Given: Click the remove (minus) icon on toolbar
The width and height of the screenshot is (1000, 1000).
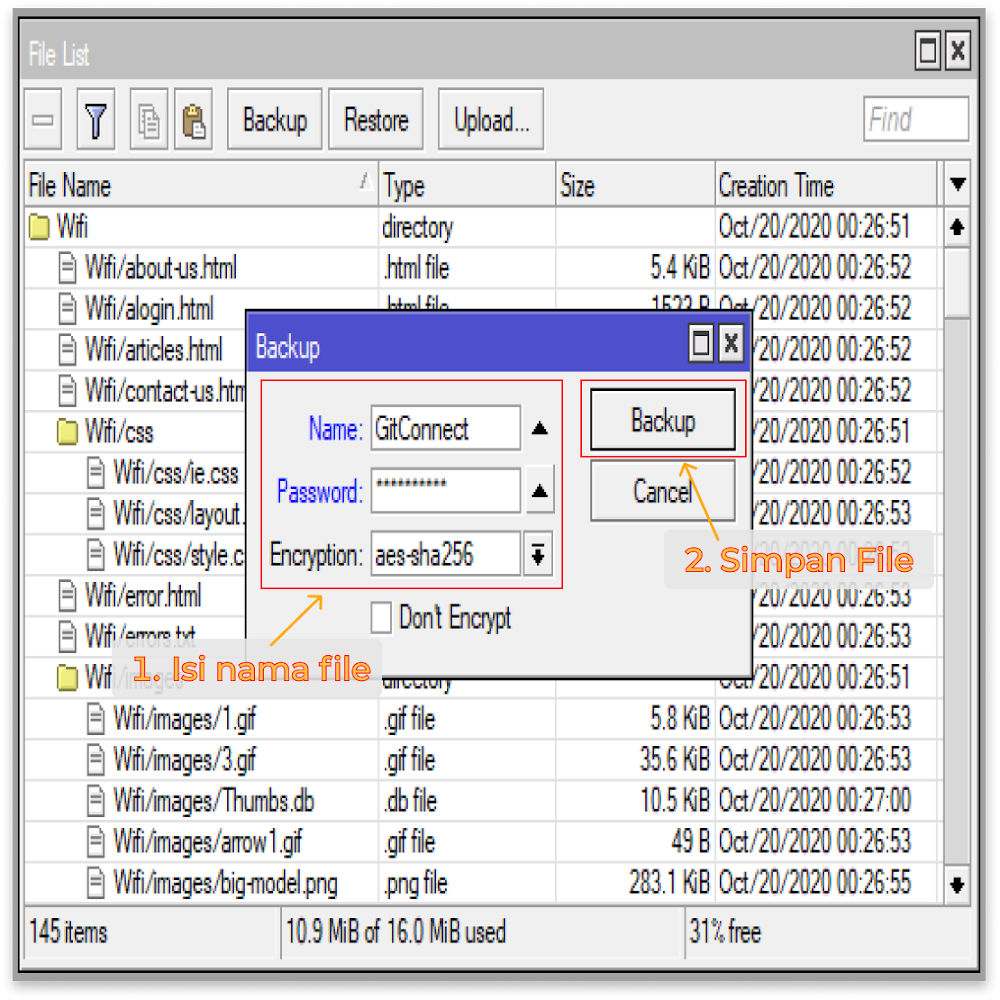Looking at the screenshot, I should coord(42,119).
